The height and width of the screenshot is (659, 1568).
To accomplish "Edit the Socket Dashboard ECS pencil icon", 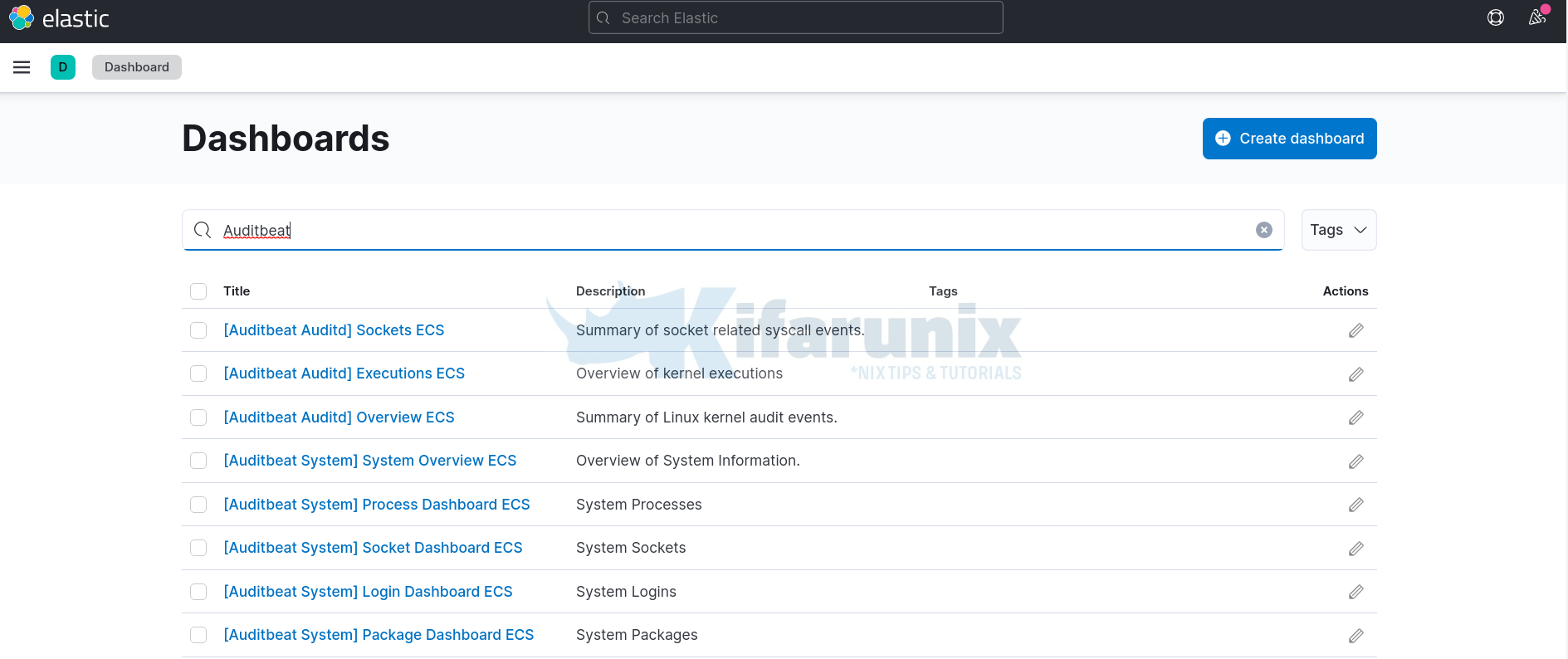I will (1356, 549).
